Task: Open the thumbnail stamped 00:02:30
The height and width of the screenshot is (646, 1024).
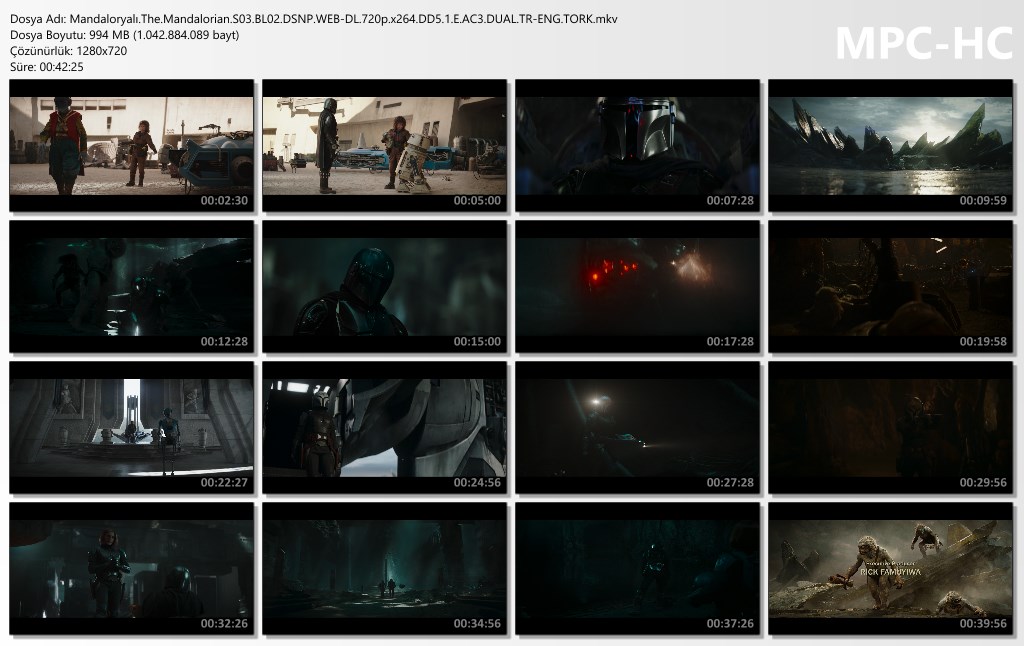Action: [131, 146]
